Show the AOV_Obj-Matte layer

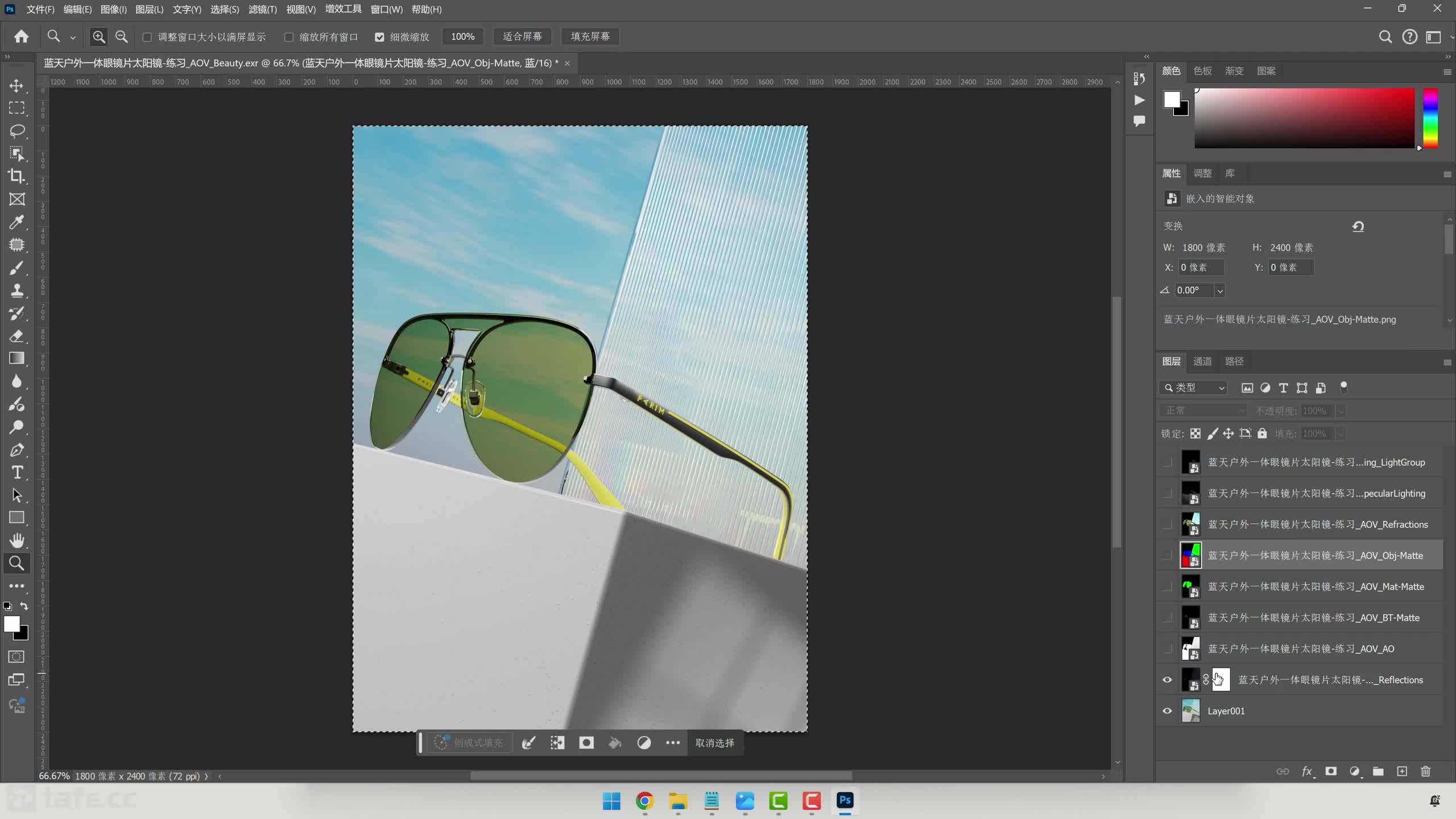coord(1167,555)
